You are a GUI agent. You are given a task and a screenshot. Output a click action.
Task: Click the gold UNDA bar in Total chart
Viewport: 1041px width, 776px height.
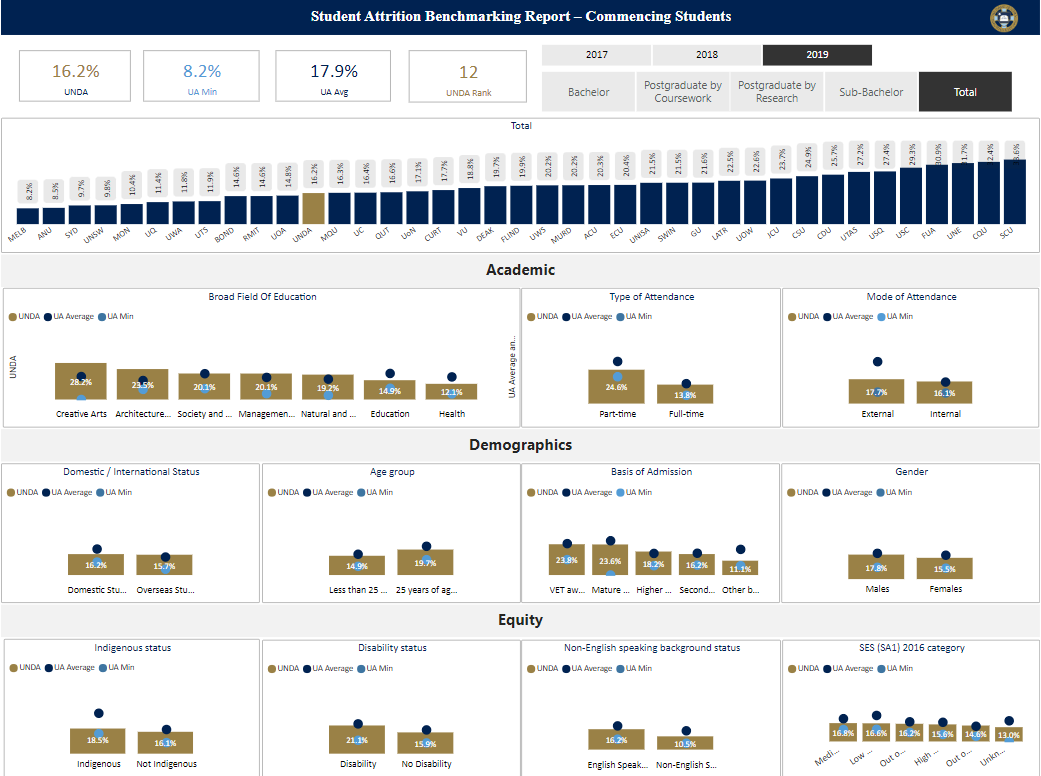click(313, 208)
